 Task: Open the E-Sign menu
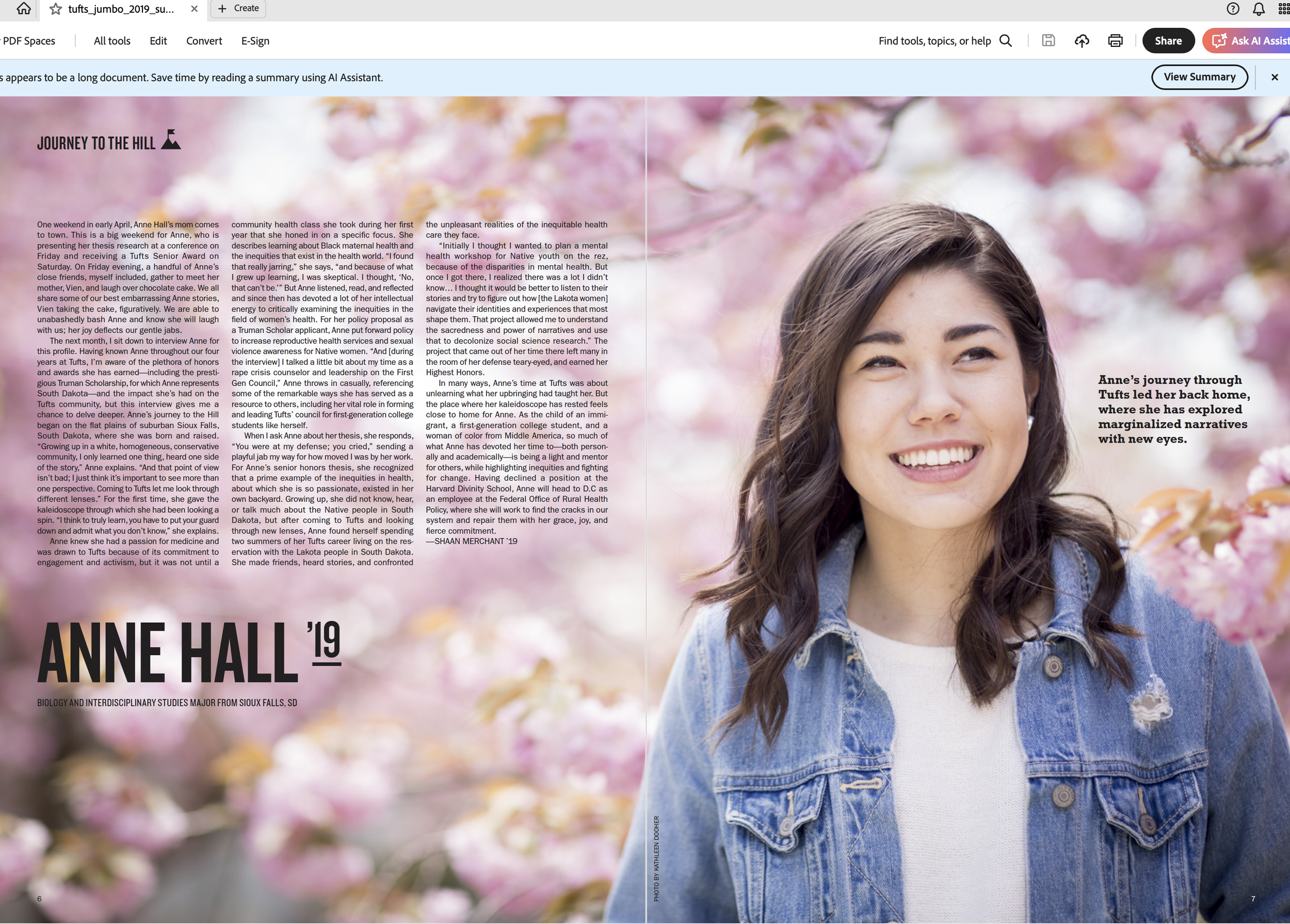255,41
